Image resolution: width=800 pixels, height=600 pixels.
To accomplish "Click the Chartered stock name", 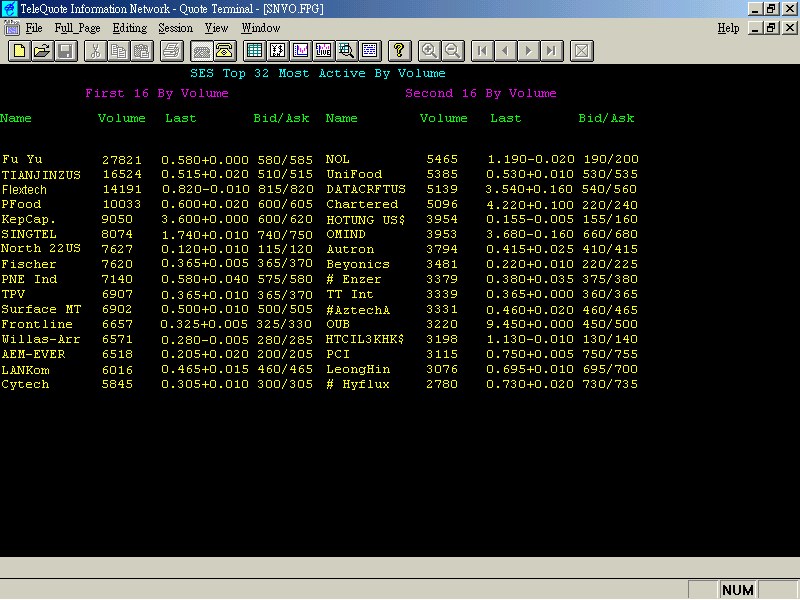I will point(362,204).
